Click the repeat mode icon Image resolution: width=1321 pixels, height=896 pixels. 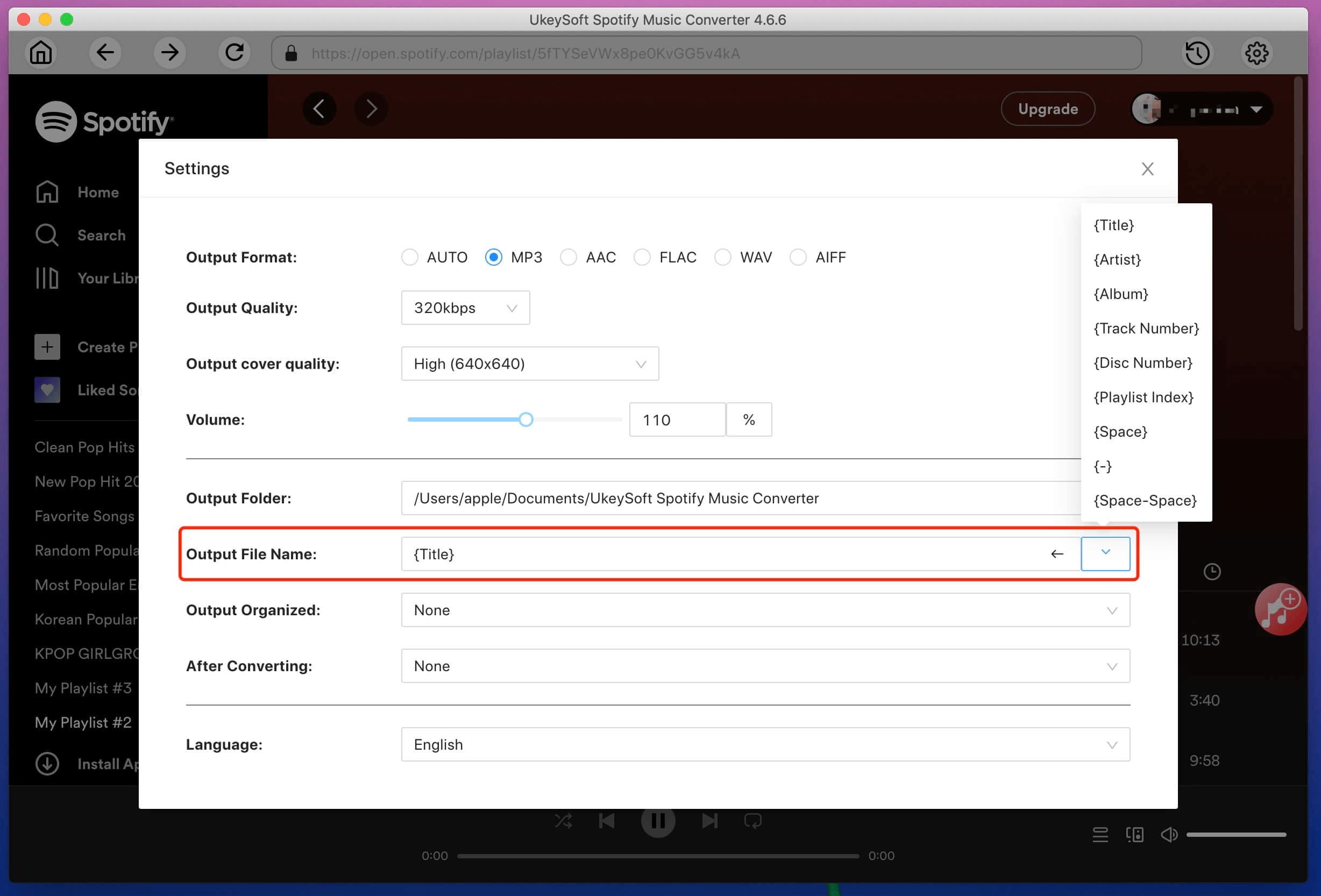[x=755, y=821]
